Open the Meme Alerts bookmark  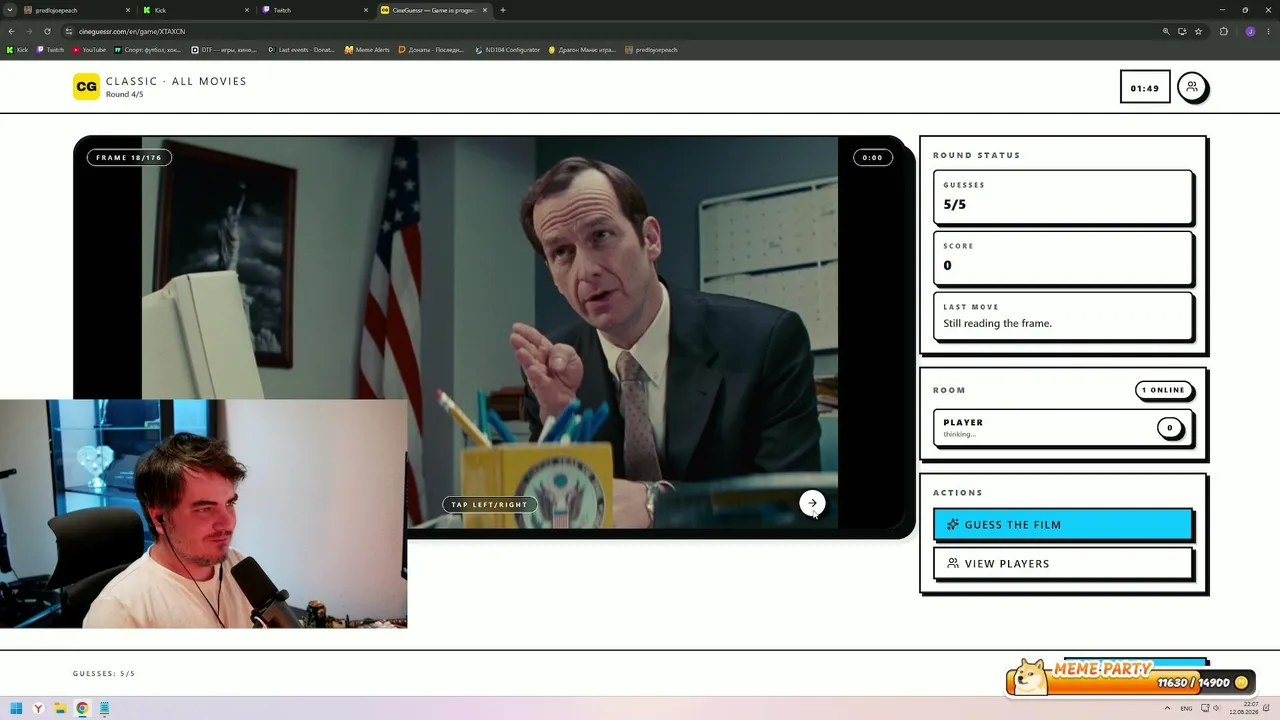tap(367, 50)
